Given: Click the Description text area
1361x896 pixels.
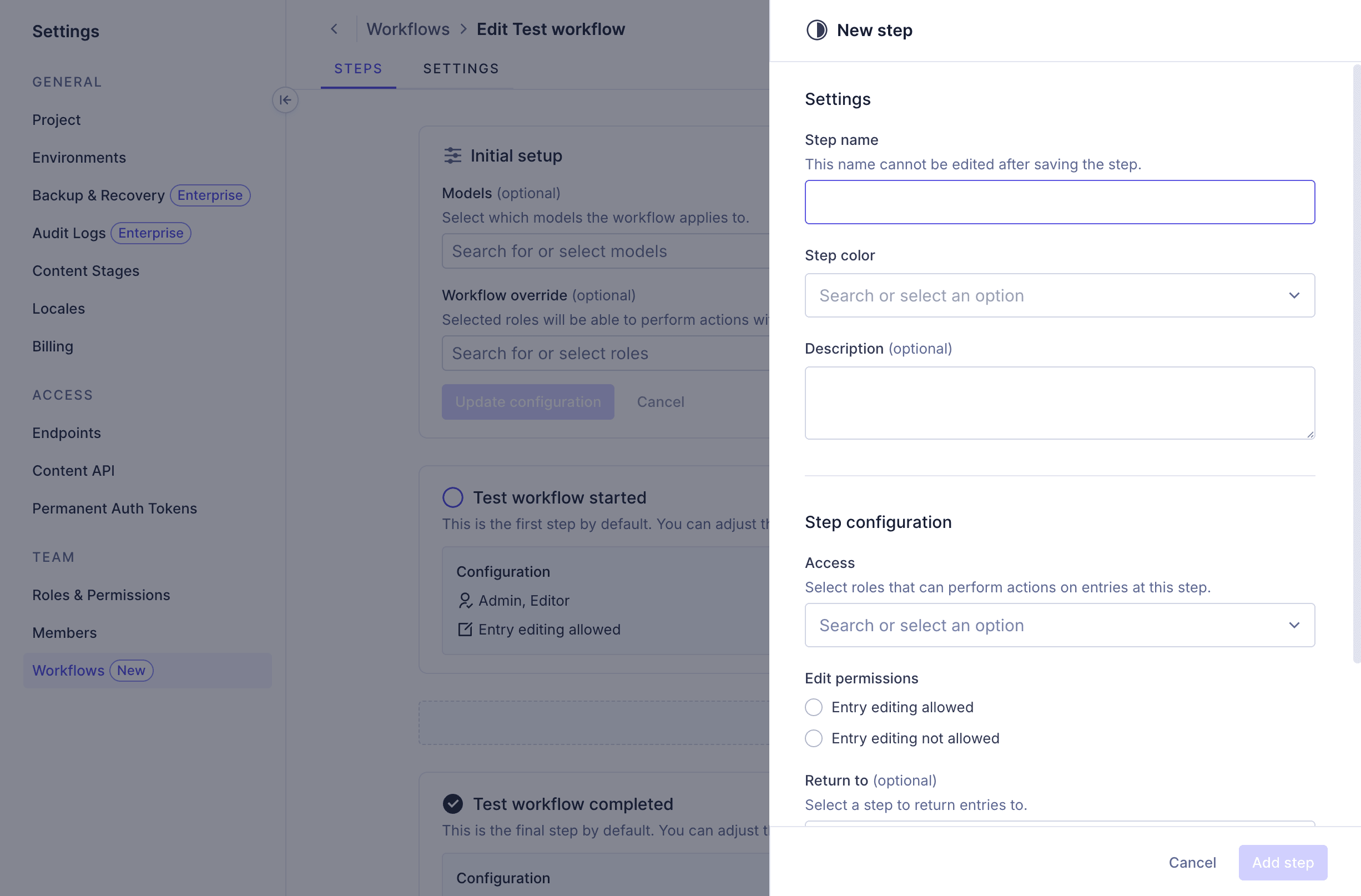Looking at the screenshot, I should [1059, 403].
